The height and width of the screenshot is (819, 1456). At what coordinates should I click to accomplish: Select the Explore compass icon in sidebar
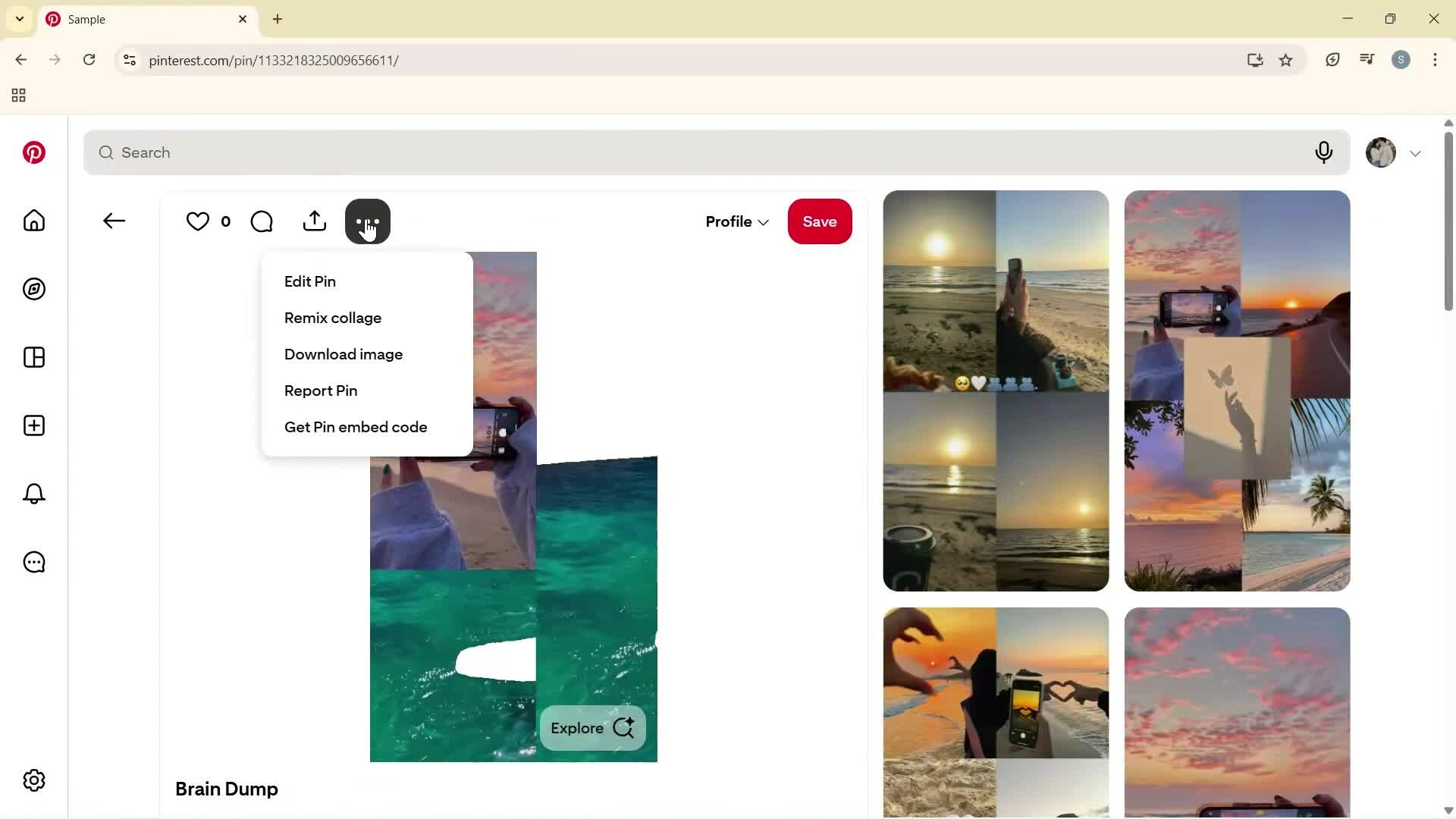point(33,289)
